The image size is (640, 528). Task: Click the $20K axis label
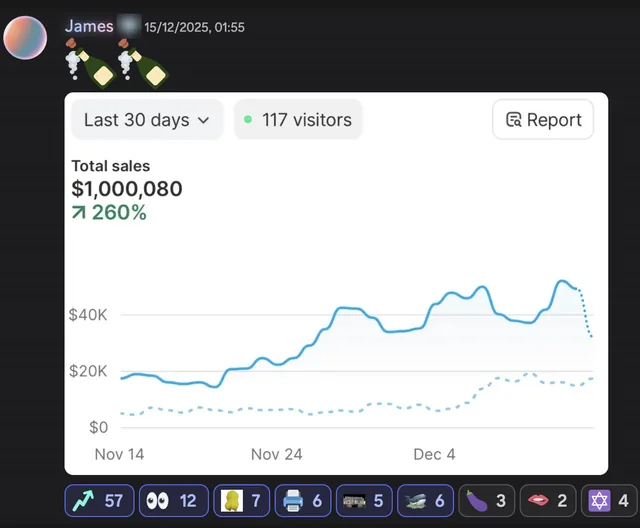88,371
